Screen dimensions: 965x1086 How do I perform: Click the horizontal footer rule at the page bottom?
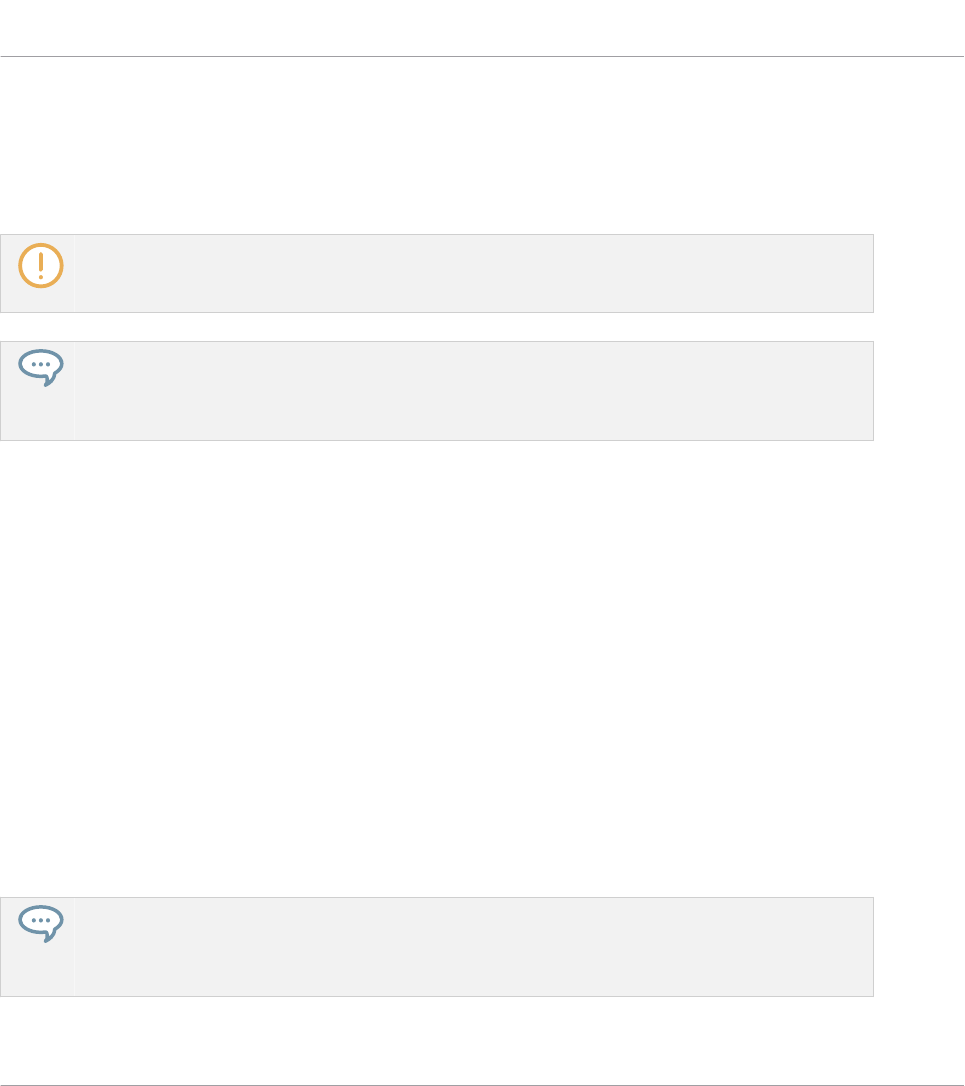[482, 1085]
